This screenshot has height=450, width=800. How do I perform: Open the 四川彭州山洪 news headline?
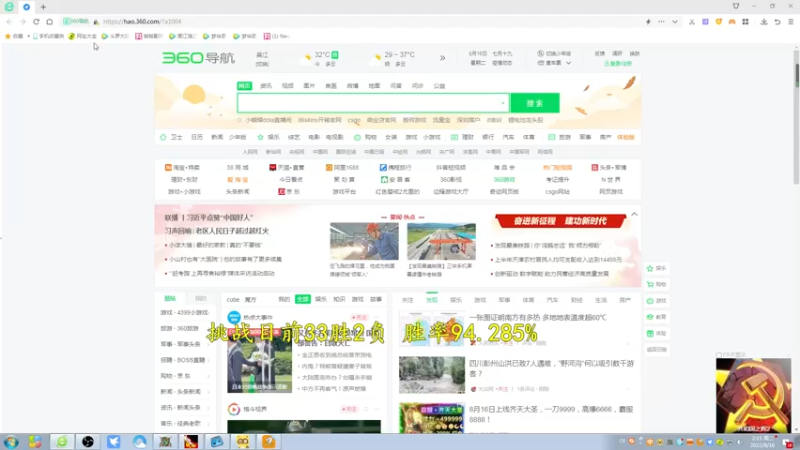tap(551, 368)
